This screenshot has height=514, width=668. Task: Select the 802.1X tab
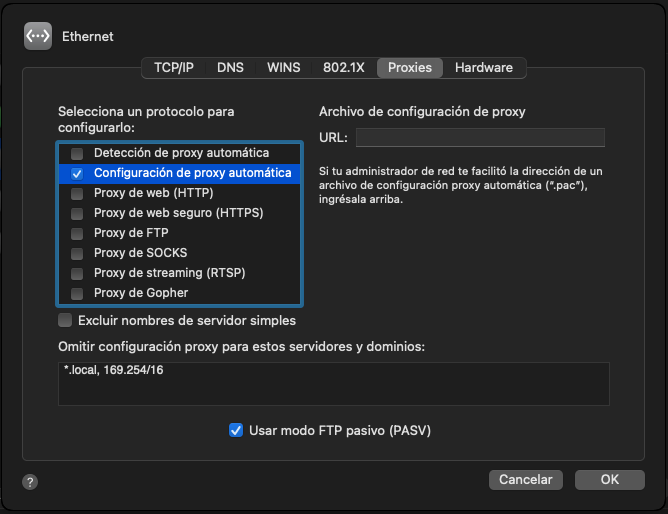click(x=343, y=68)
